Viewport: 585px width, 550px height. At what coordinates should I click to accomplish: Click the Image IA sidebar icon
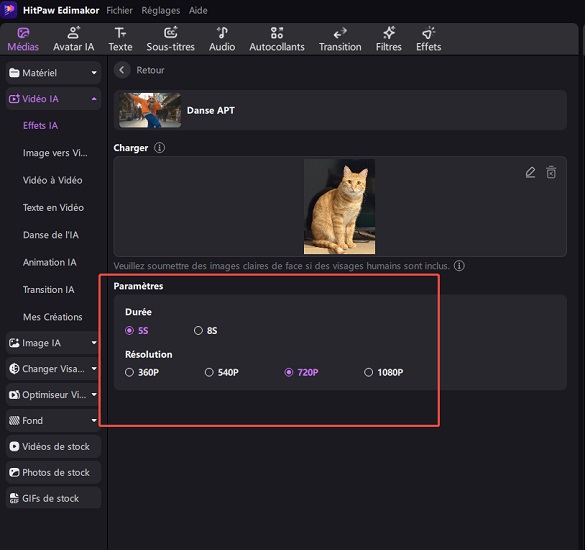14,343
